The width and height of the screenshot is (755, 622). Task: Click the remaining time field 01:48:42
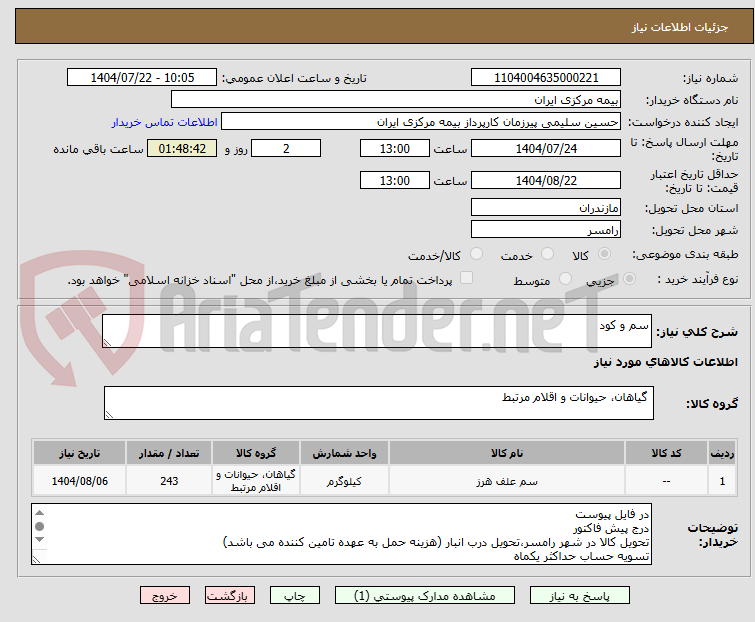point(182,148)
